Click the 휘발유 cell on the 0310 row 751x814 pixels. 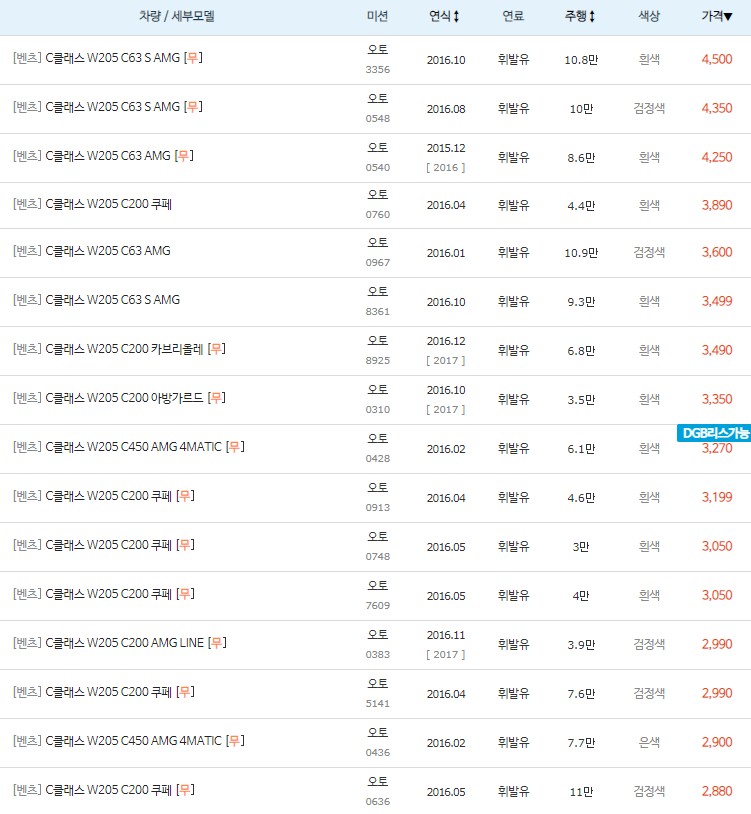coord(513,399)
